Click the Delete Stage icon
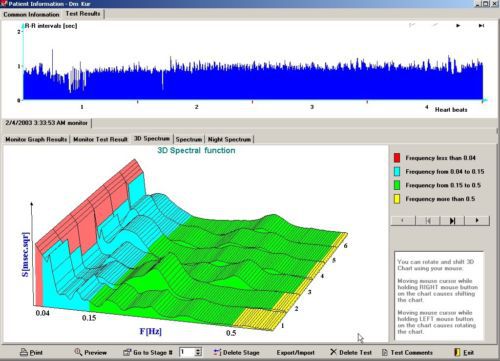This screenshot has height=361, width=500. coord(217,352)
